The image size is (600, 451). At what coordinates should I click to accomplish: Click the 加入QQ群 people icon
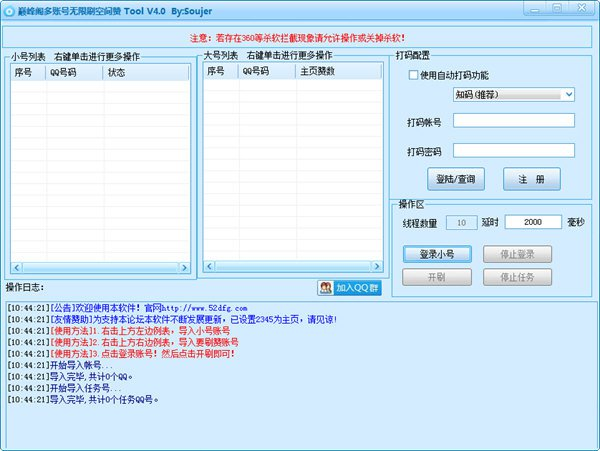point(326,288)
